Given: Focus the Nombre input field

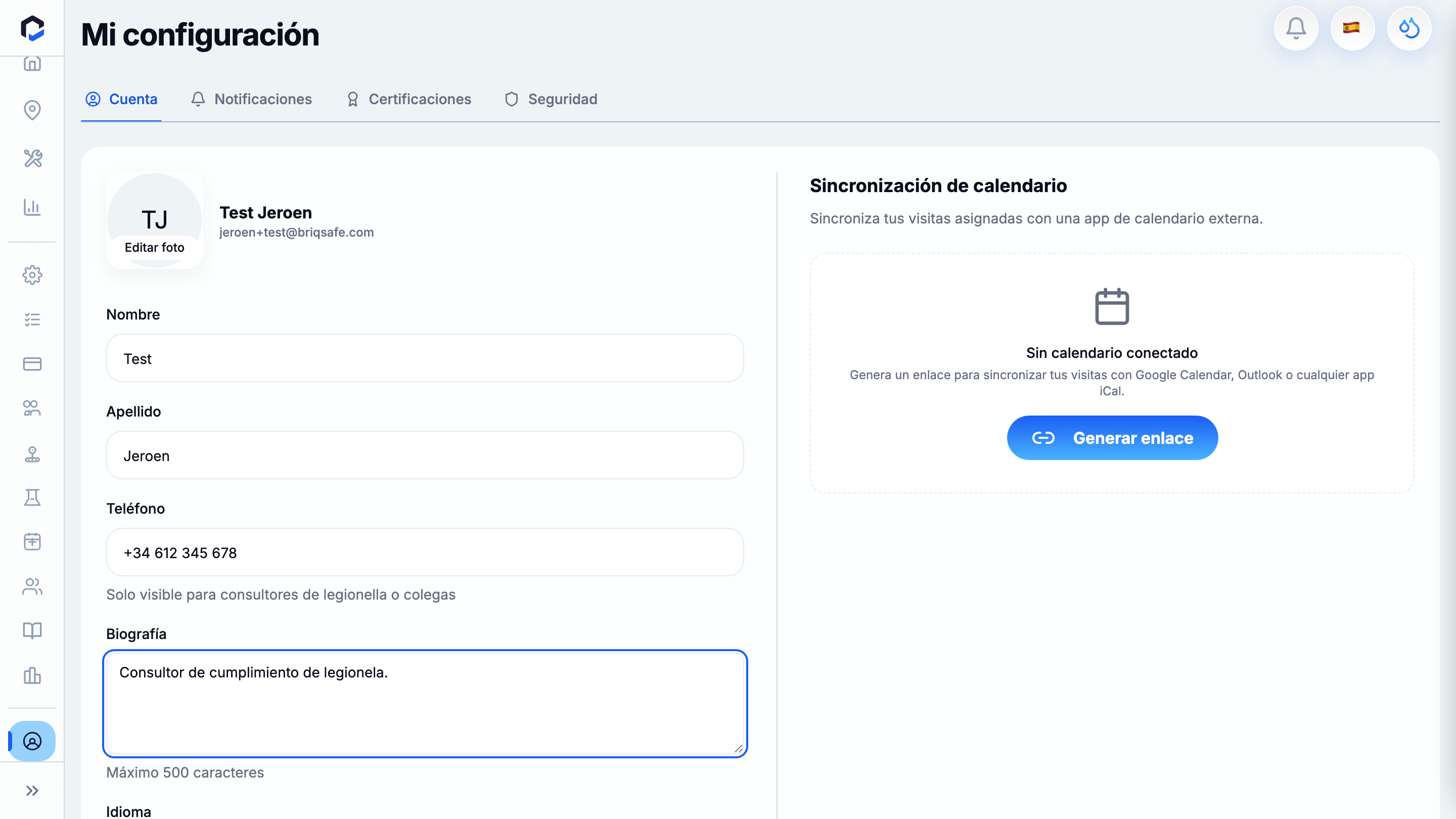Looking at the screenshot, I should (425, 358).
